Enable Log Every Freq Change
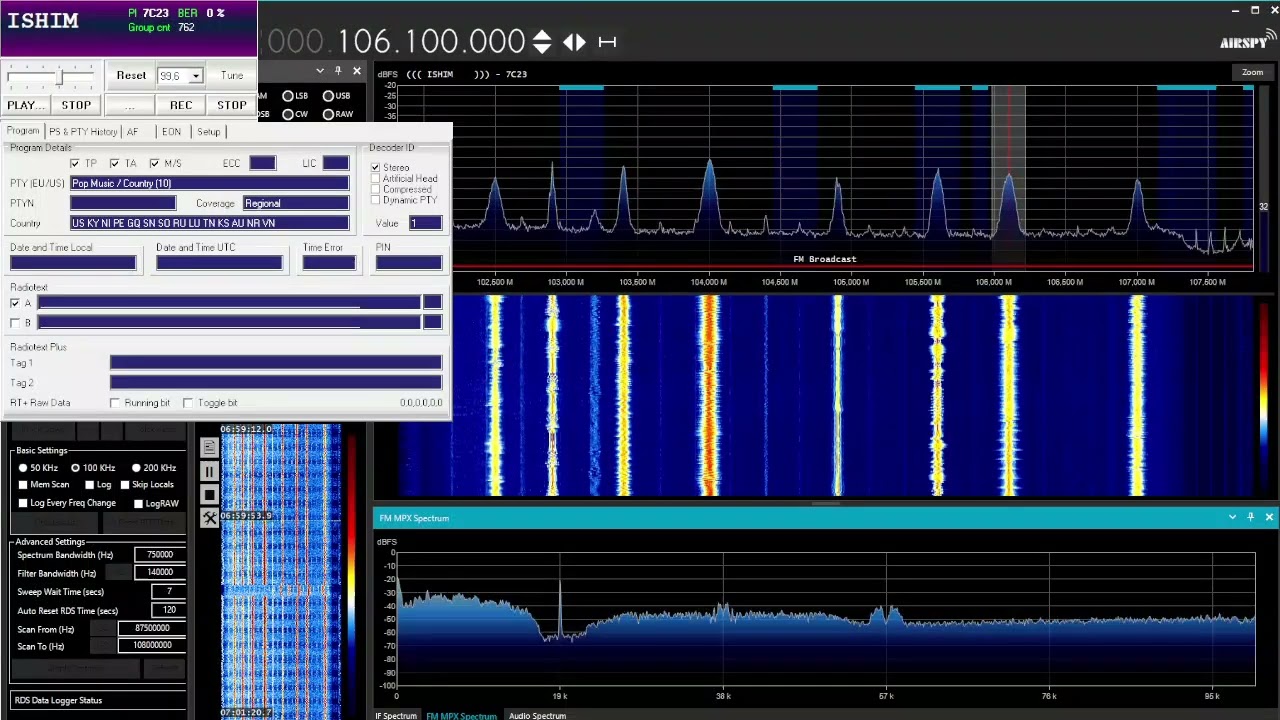 click(x=23, y=503)
